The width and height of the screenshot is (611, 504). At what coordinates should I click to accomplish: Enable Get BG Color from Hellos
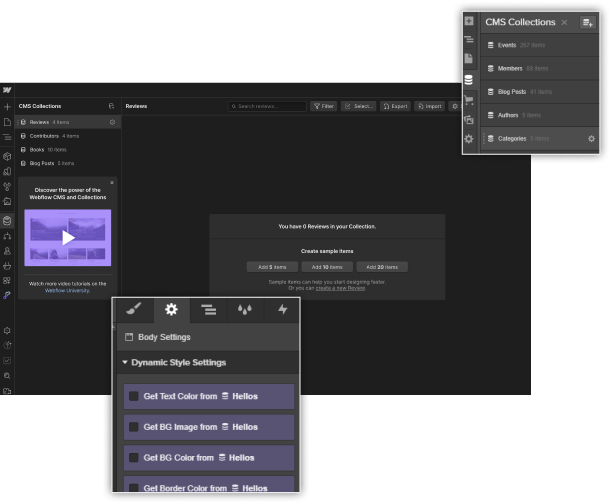pyautogui.click(x=134, y=458)
